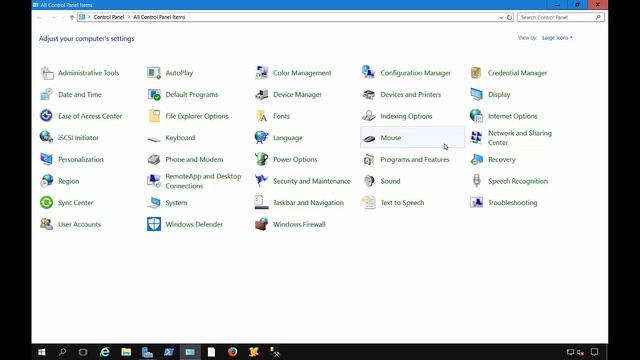Click the System link text

coord(176,203)
